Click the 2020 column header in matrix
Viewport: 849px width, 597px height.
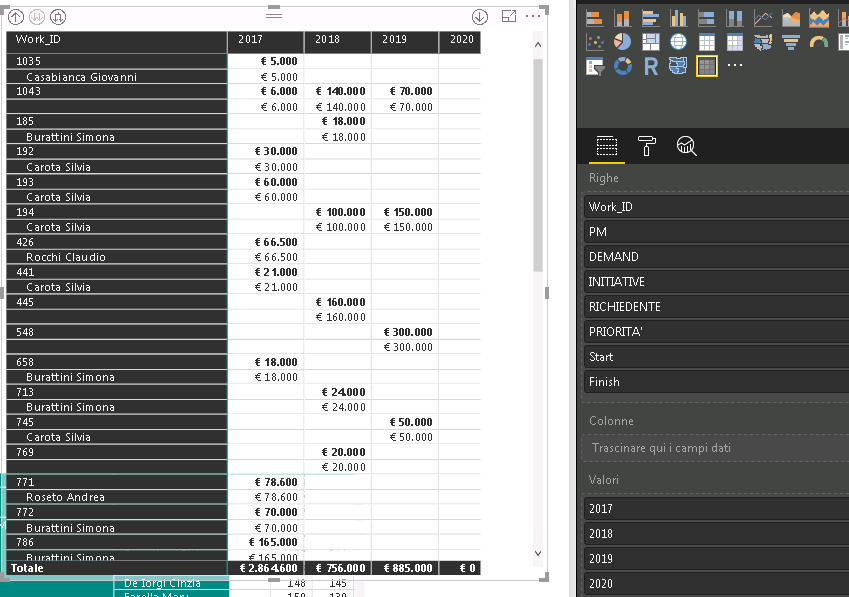coord(460,40)
